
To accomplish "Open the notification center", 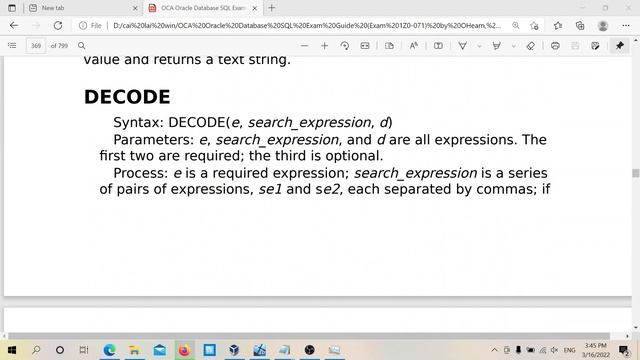I will (624, 350).
